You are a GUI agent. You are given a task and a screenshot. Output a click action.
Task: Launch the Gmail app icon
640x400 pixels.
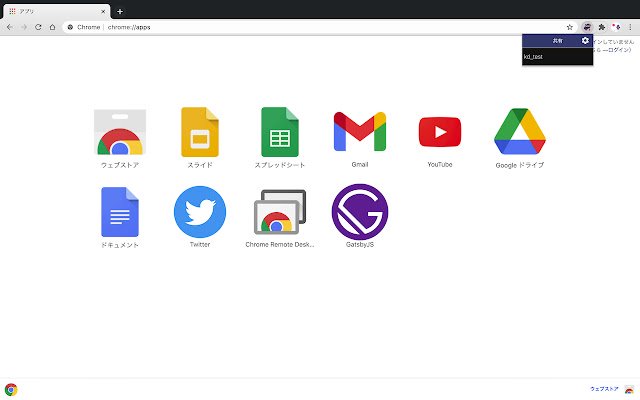[360, 131]
